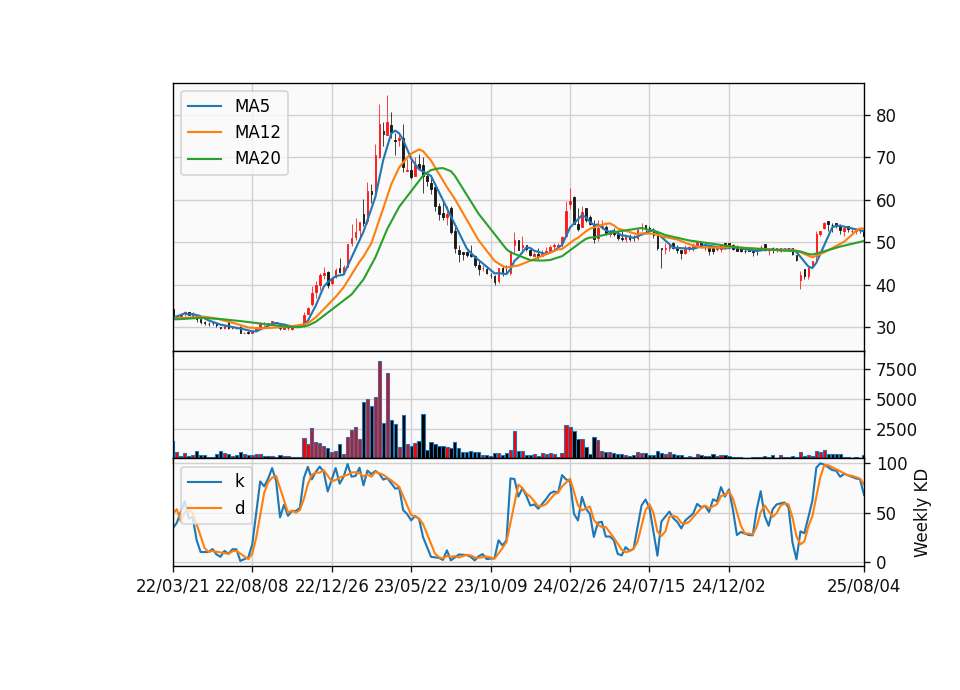960x690 pixels.
Task: Click the green MA20 legend line sample
Action: [204, 159]
